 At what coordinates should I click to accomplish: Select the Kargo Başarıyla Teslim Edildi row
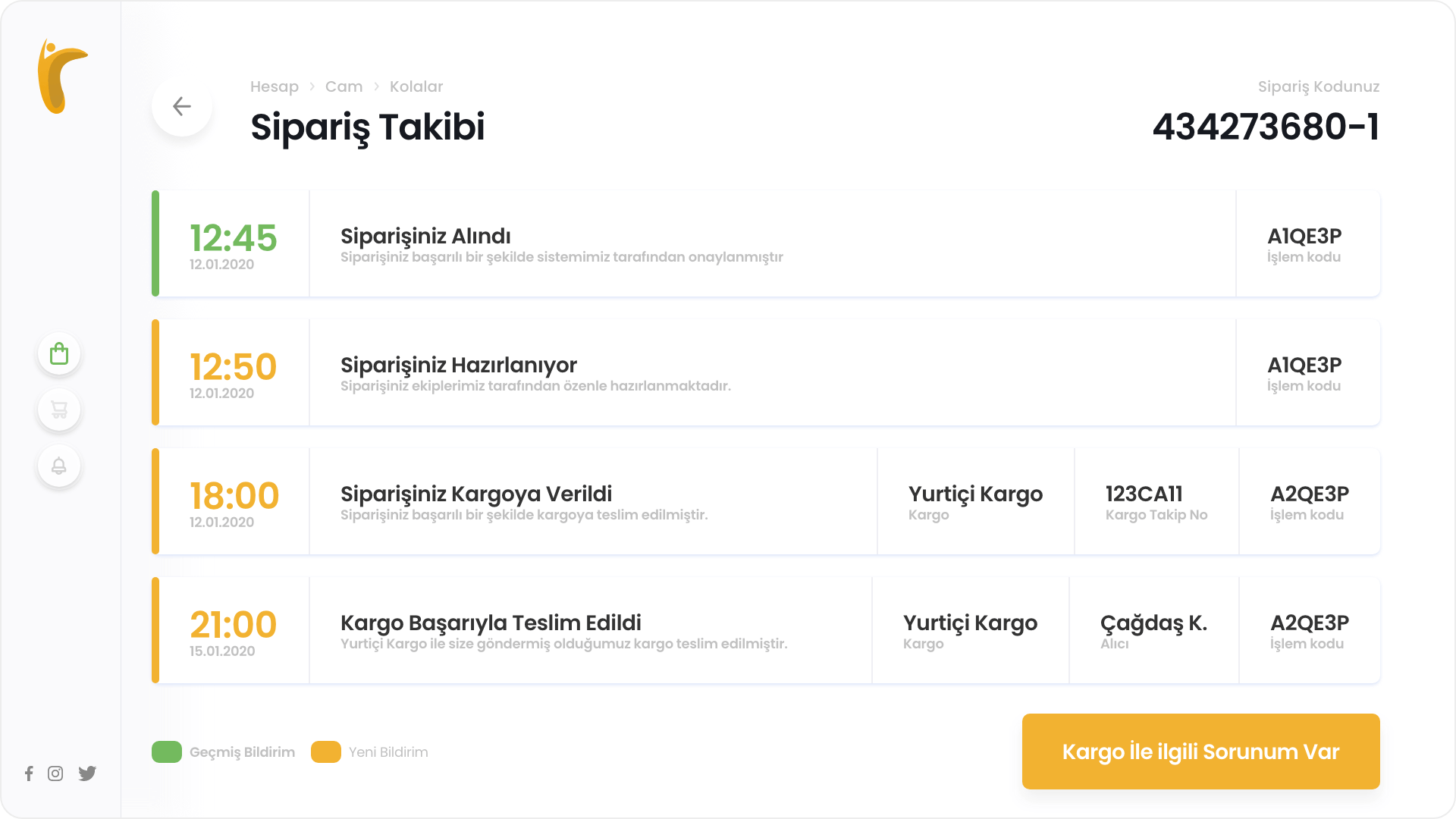tap(766, 630)
